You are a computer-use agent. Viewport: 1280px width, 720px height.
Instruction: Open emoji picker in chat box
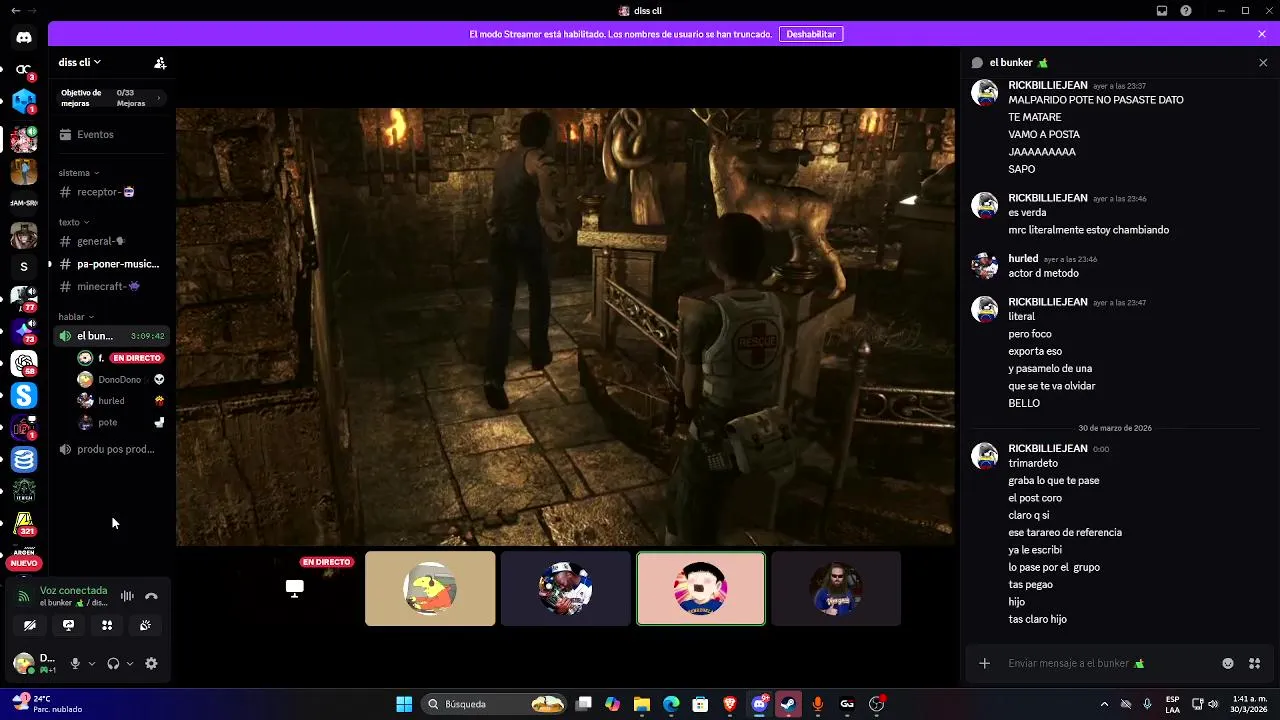pos(1228,663)
